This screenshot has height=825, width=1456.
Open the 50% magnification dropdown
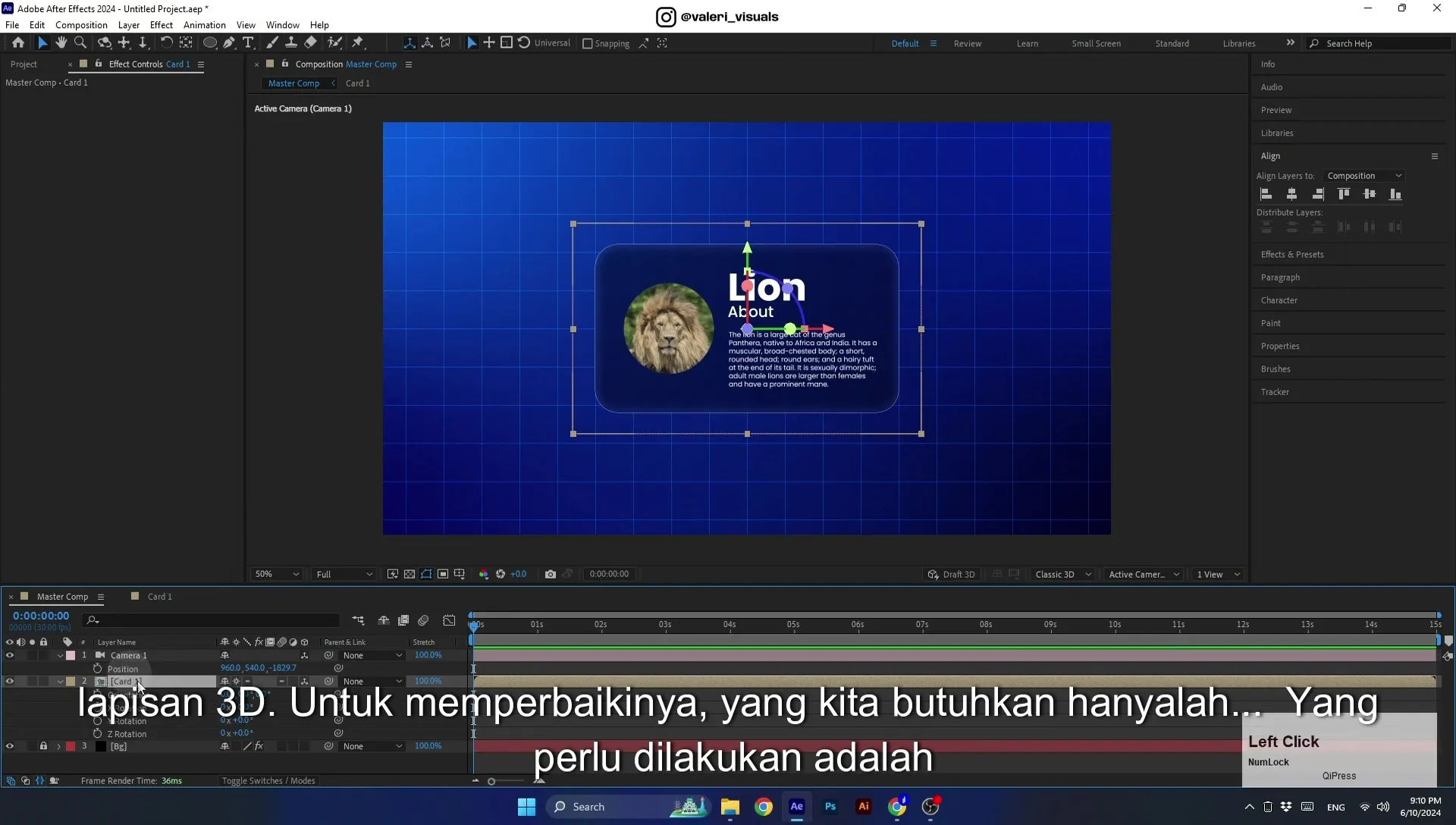click(x=277, y=574)
